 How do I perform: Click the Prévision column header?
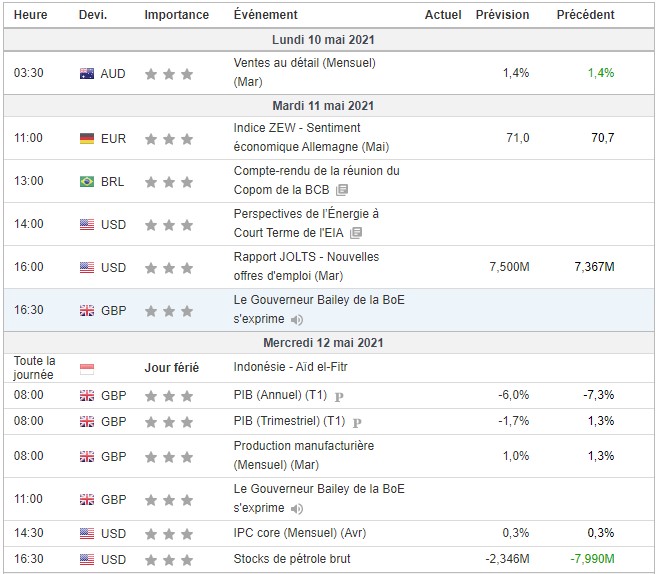503,15
